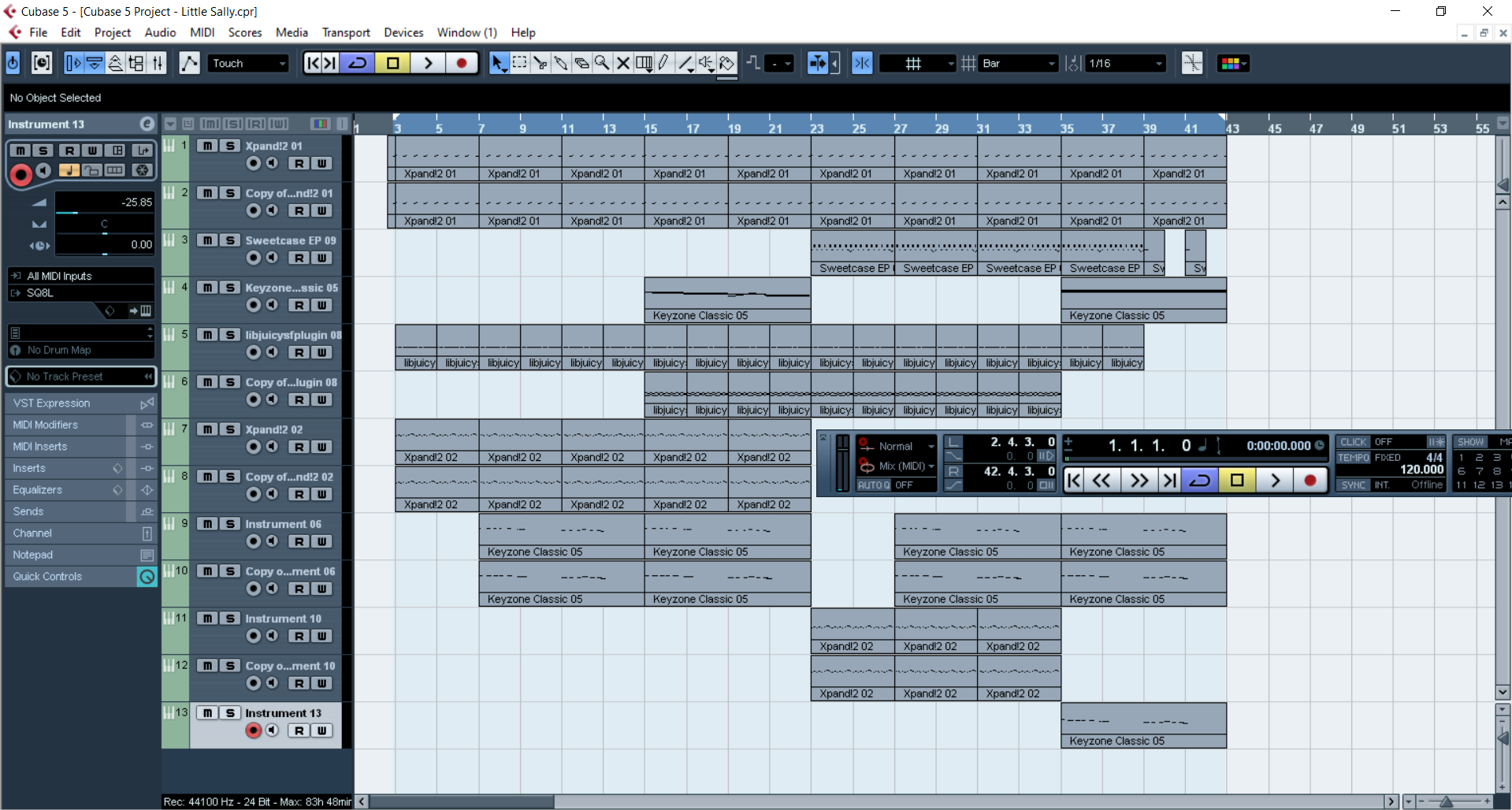1512x810 pixels.
Task: Click the automation mode curve icon
Action: coord(189,63)
